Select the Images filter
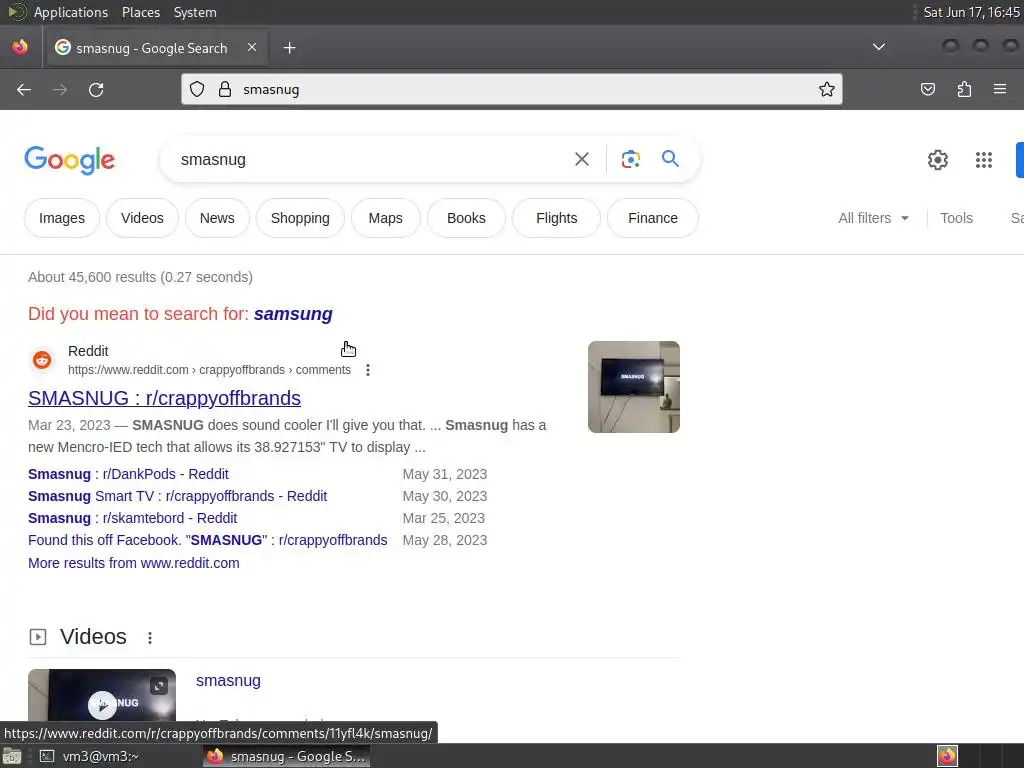Screen dimensions: 1024x768 pos(62,218)
